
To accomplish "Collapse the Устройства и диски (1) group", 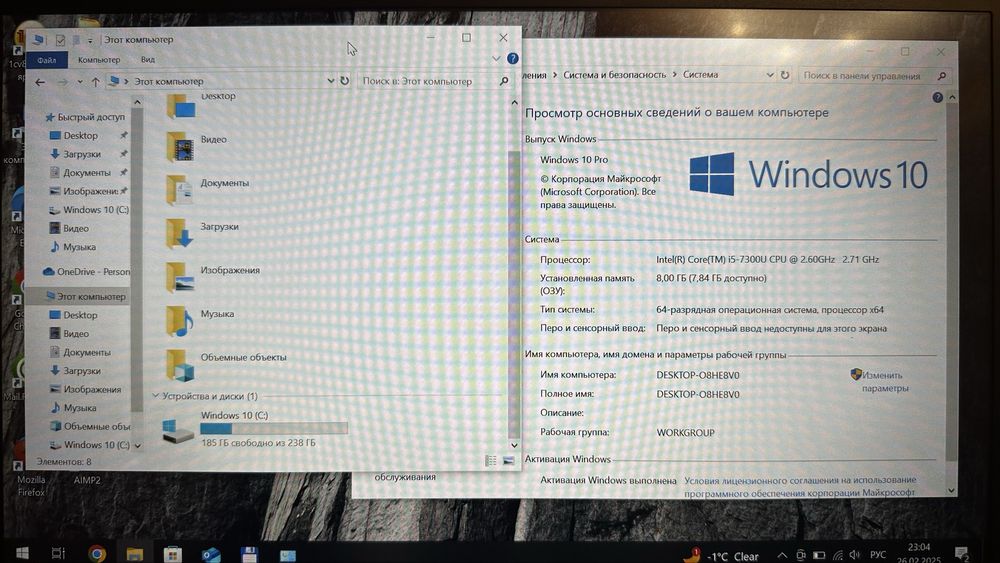I will (156, 396).
